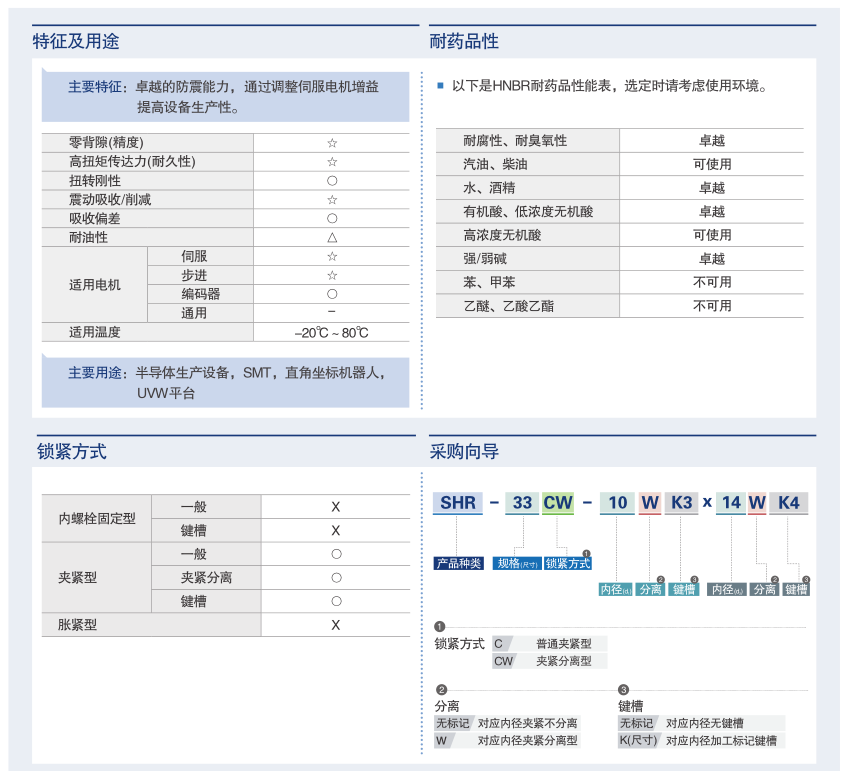This screenshot has height=771, width=847.
Task: Click the -20℃~80℃ temperature value cell
Action: click(332, 333)
